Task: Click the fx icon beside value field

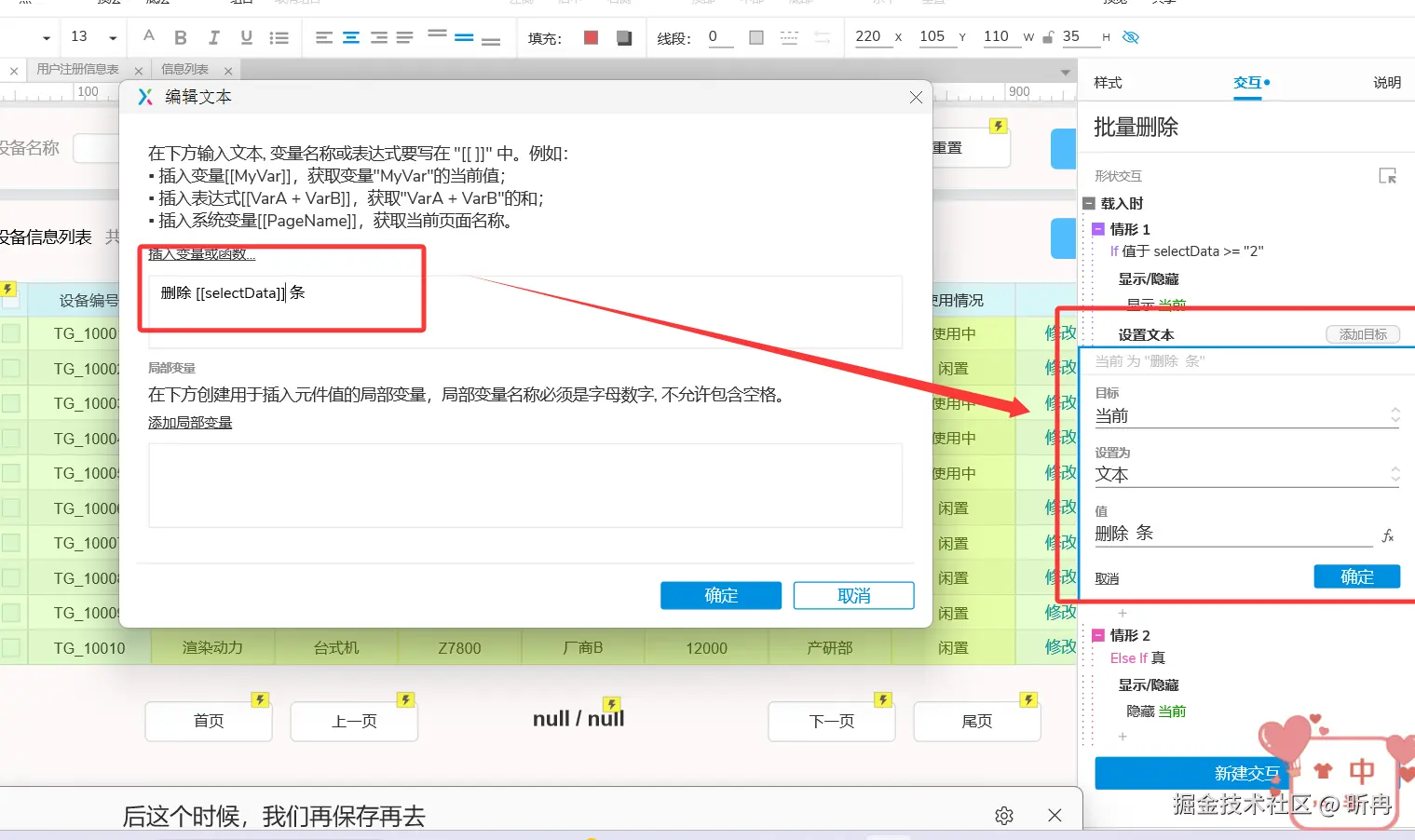Action: (1388, 535)
